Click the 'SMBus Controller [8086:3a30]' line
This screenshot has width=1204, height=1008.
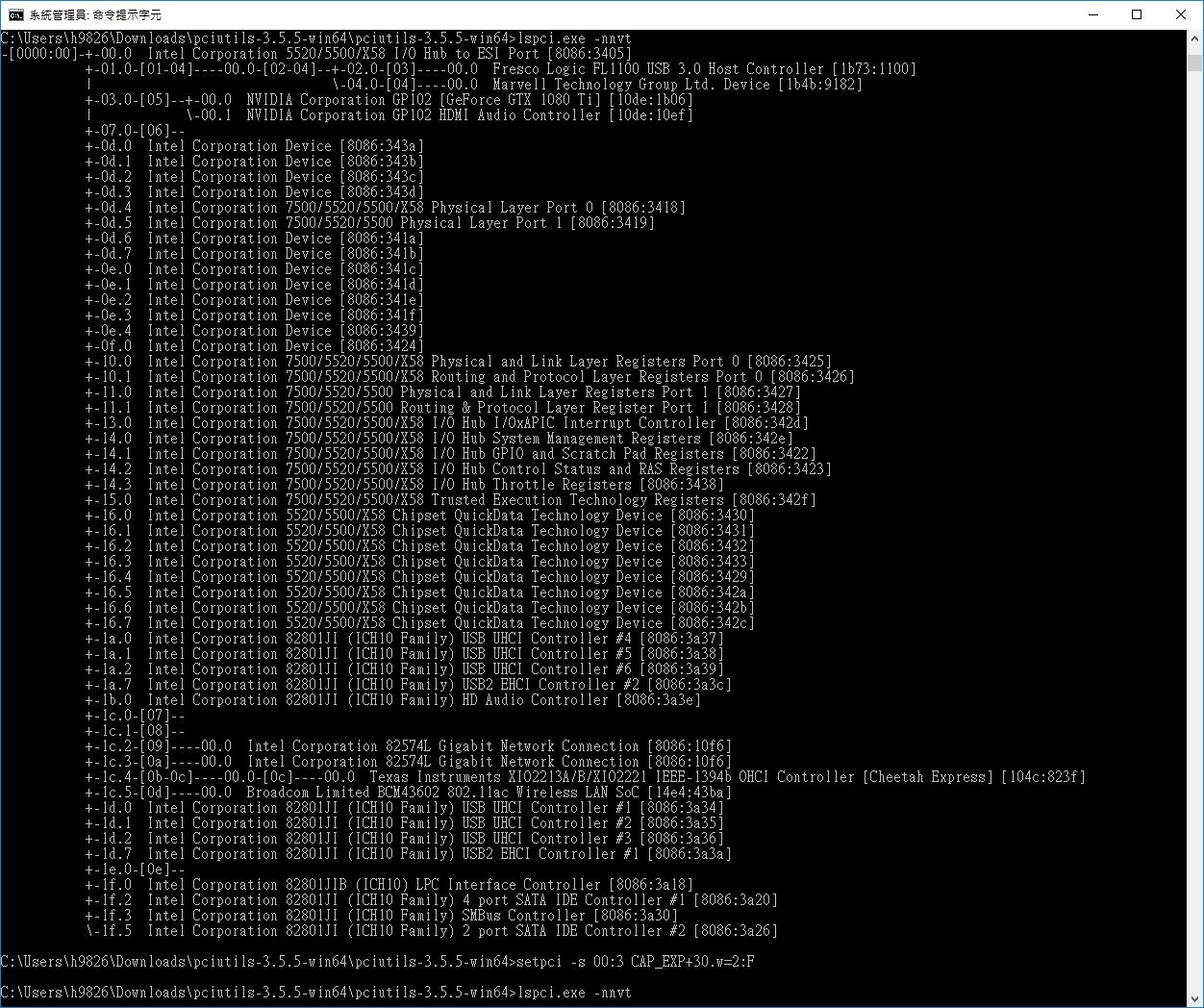(x=381, y=916)
